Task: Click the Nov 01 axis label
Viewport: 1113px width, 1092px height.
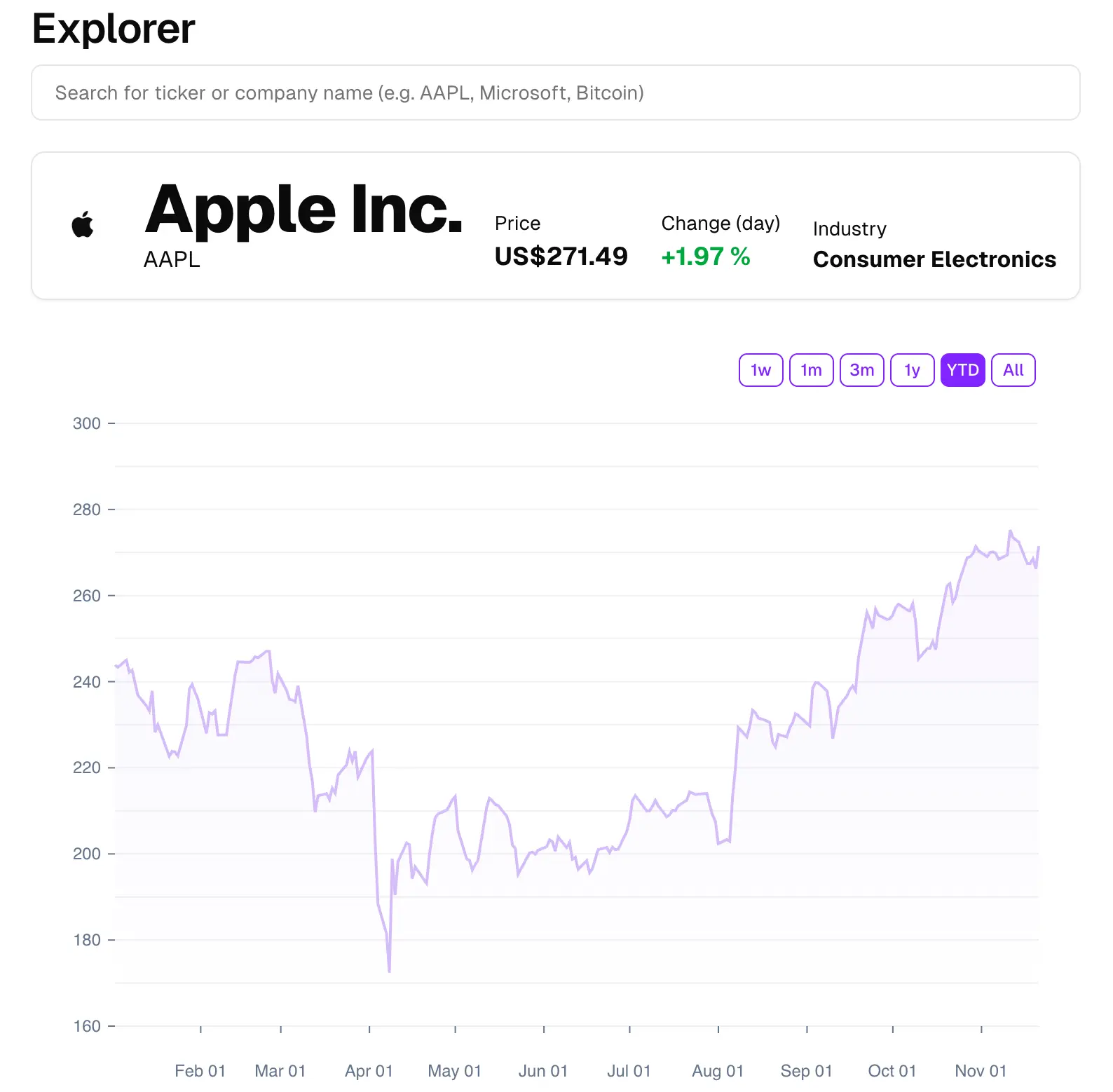Action: 980,1071
